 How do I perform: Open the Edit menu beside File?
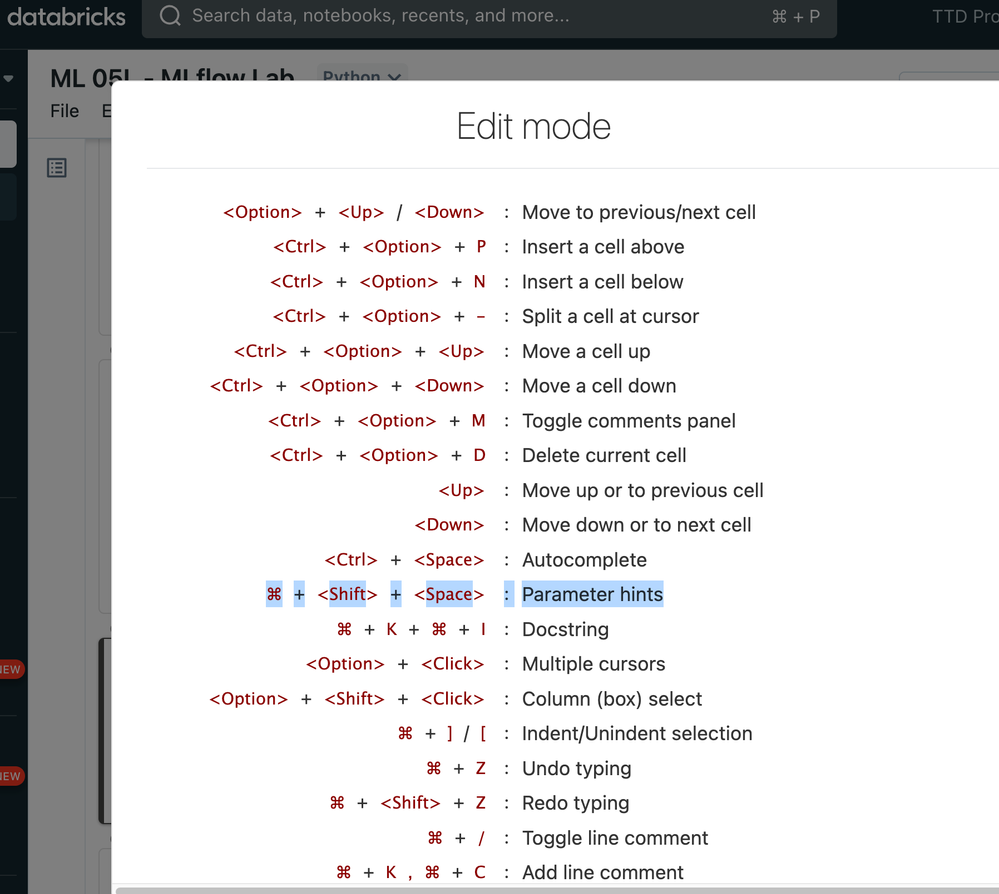pos(108,111)
